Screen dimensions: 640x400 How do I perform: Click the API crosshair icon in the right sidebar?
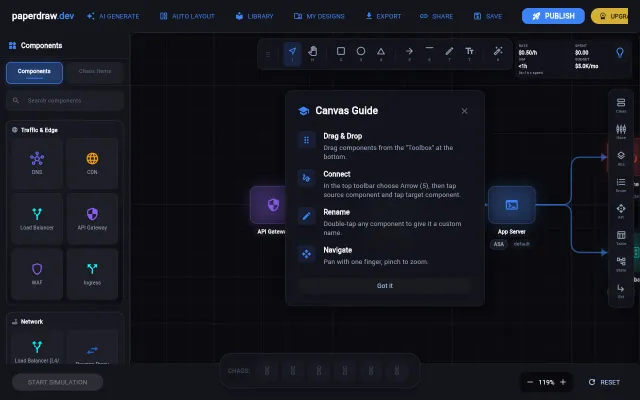coord(621,211)
